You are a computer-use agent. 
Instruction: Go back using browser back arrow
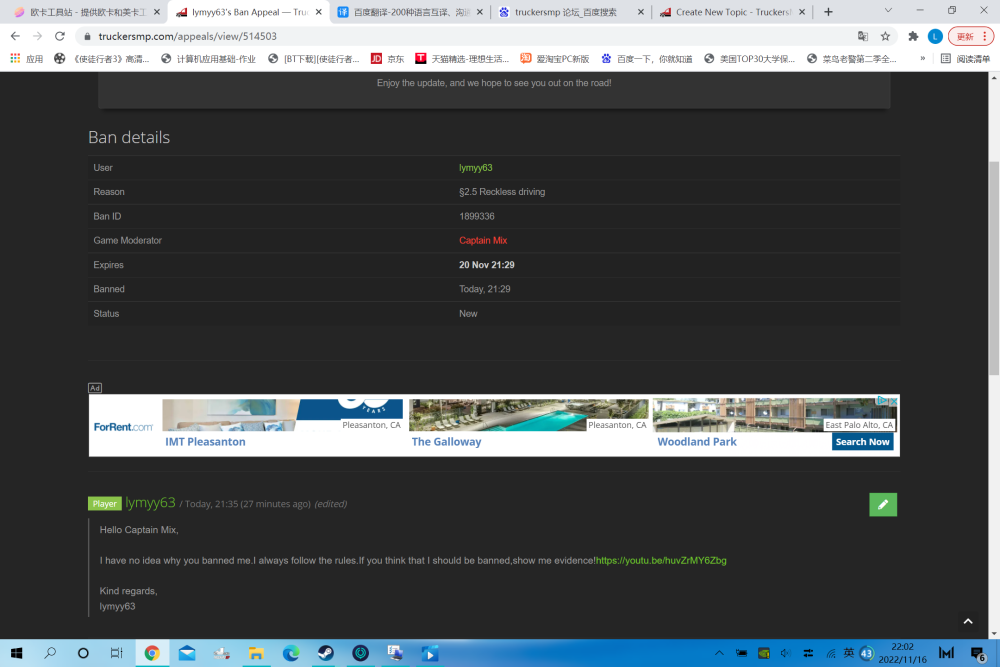[x=15, y=36]
